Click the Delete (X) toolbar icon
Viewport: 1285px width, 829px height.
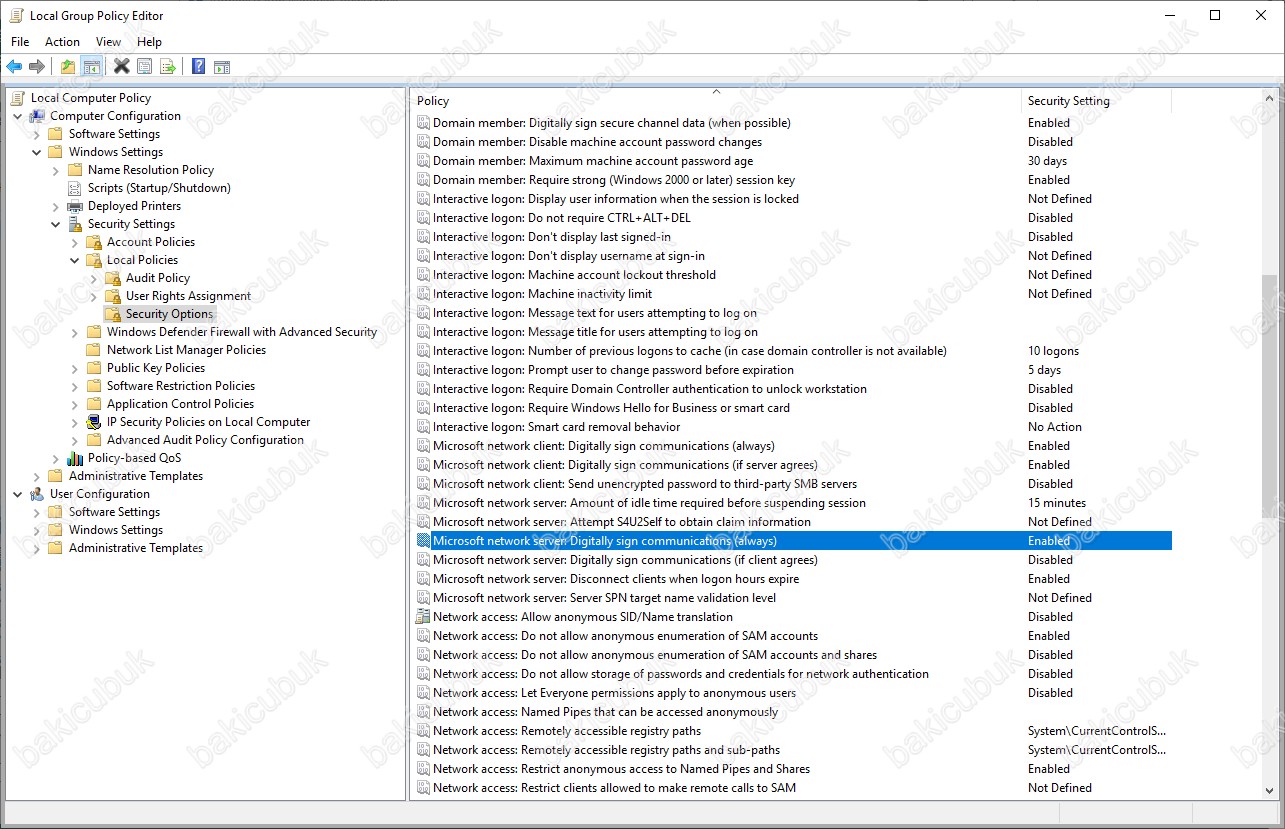click(x=121, y=67)
